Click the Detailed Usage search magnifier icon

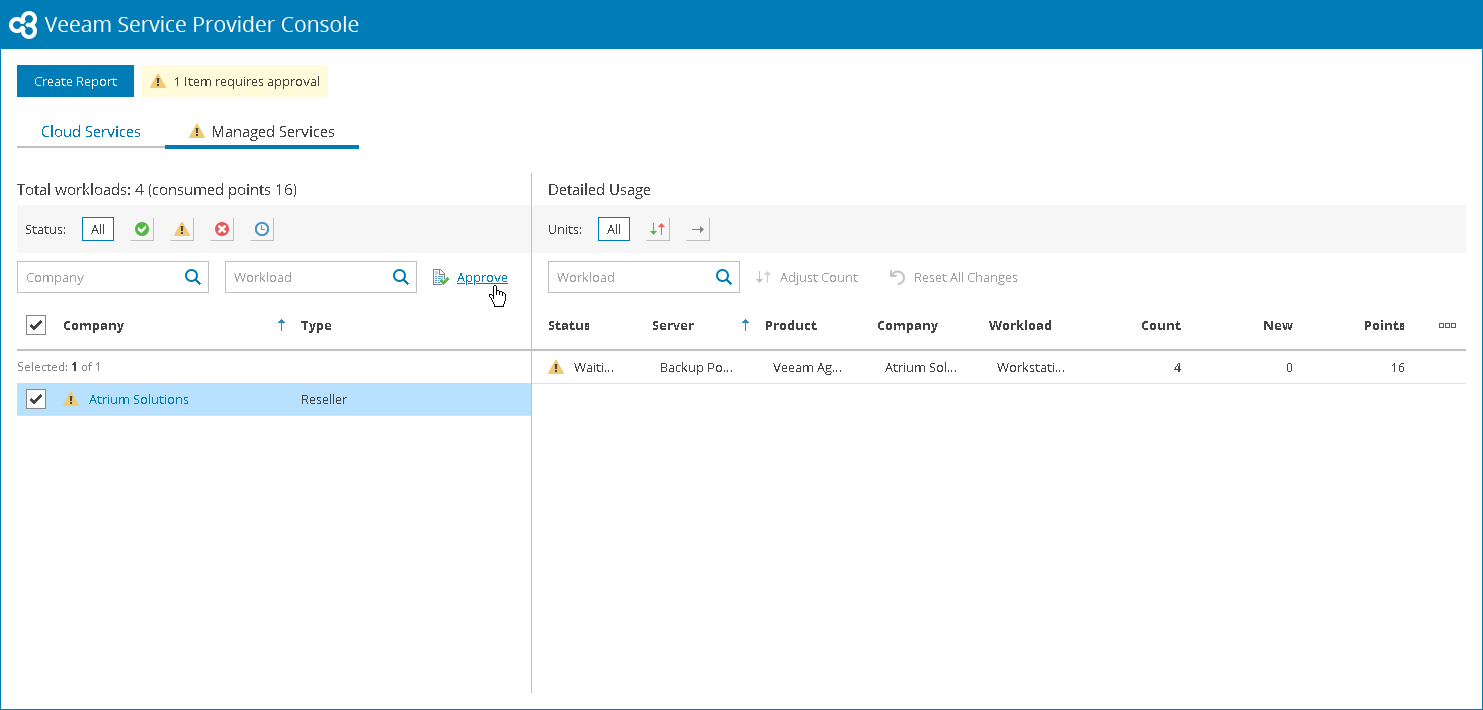pos(724,277)
